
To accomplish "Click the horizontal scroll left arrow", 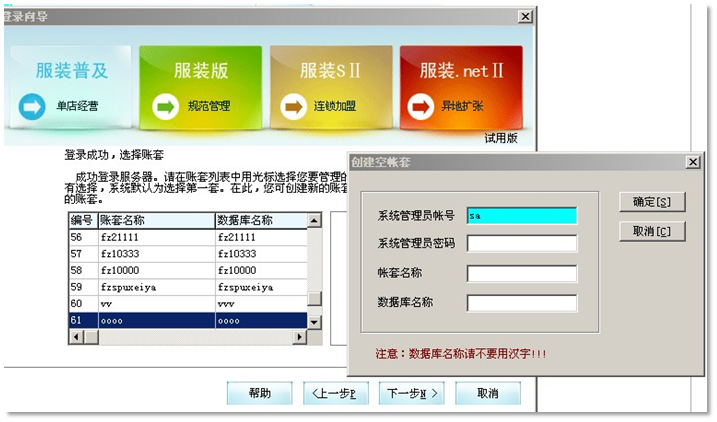I will click(76, 337).
